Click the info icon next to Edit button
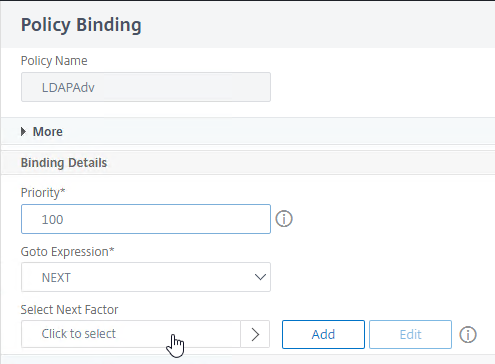The width and height of the screenshot is (495, 364). coord(468,334)
